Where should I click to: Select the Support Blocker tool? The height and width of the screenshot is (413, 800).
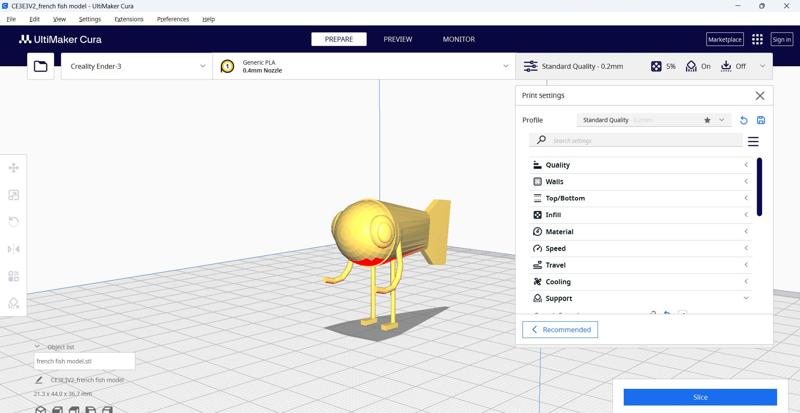(x=14, y=303)
